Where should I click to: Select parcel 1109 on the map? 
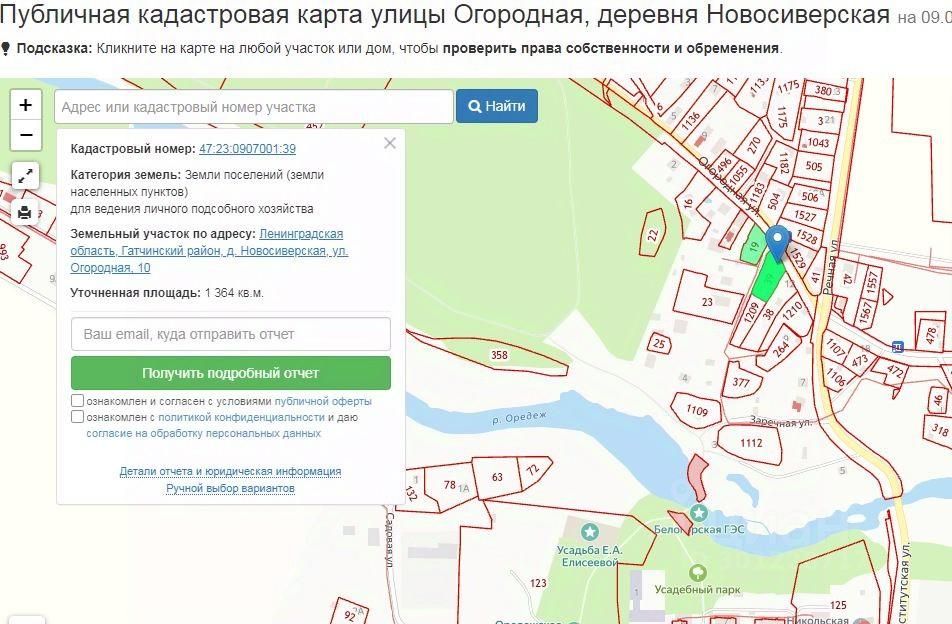[697, 410]
